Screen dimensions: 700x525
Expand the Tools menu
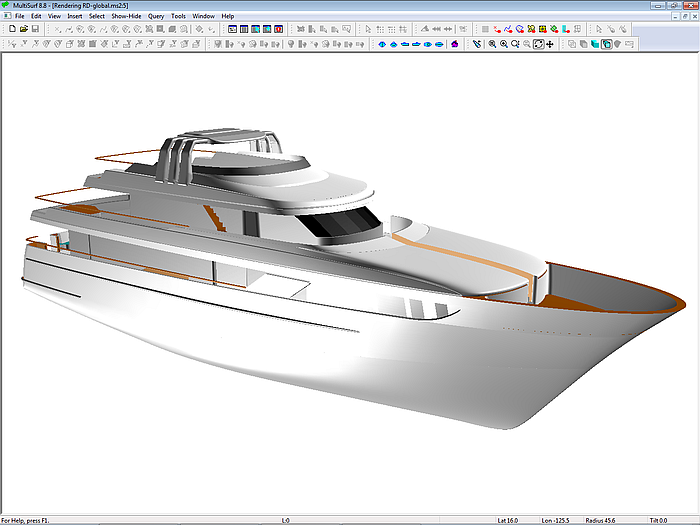[178, 17]
